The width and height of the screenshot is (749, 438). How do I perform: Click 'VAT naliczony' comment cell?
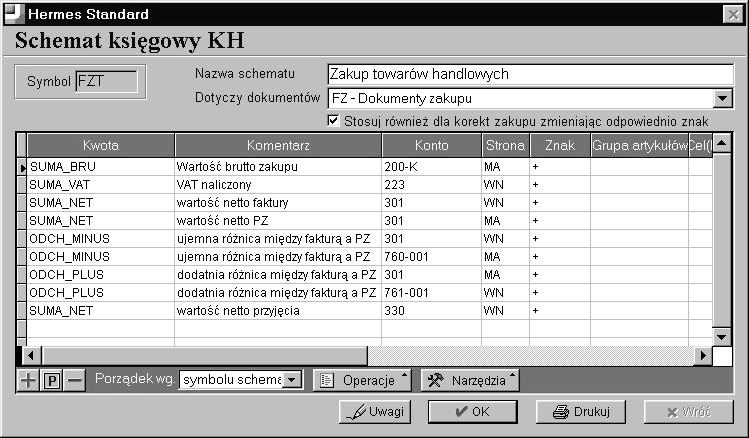point(278,185)
